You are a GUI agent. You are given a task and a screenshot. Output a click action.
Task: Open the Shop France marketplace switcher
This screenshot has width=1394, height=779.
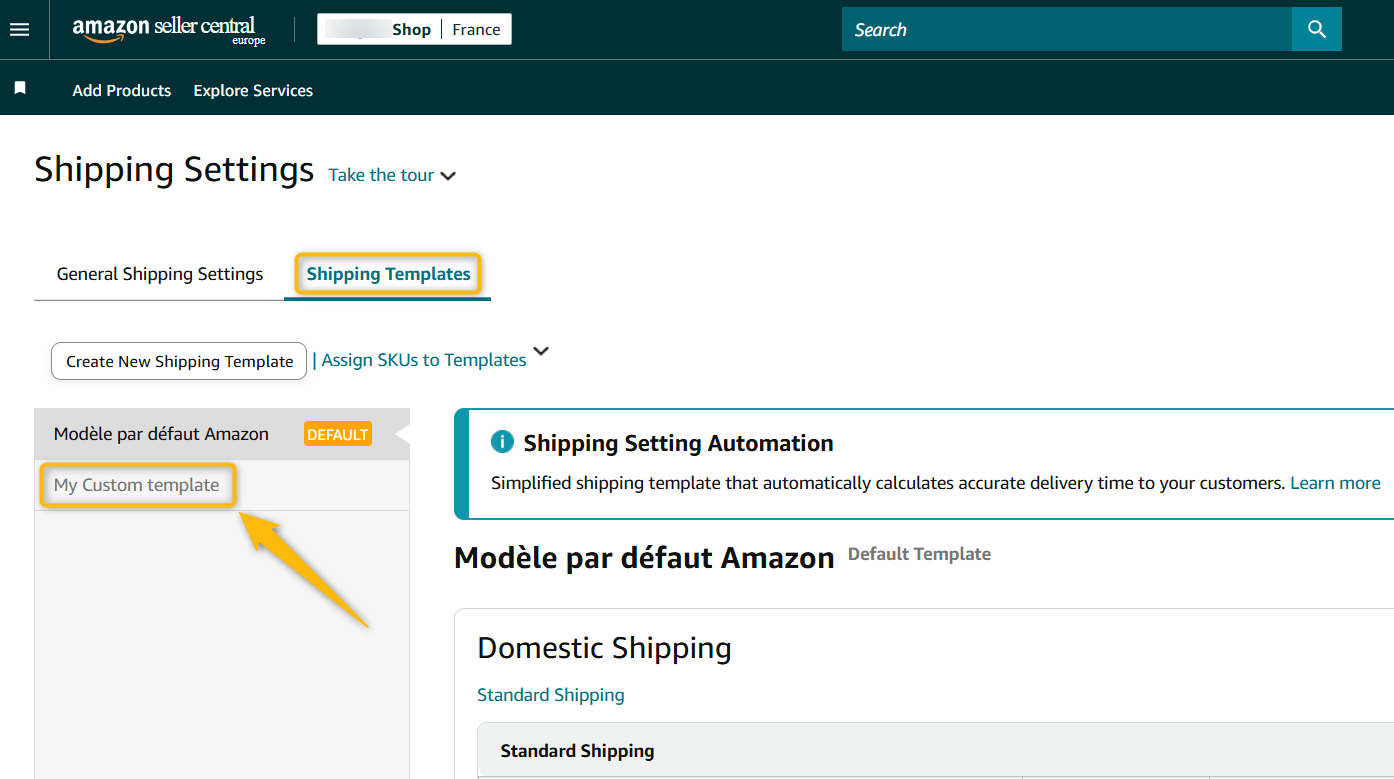[x=414, y=29]
